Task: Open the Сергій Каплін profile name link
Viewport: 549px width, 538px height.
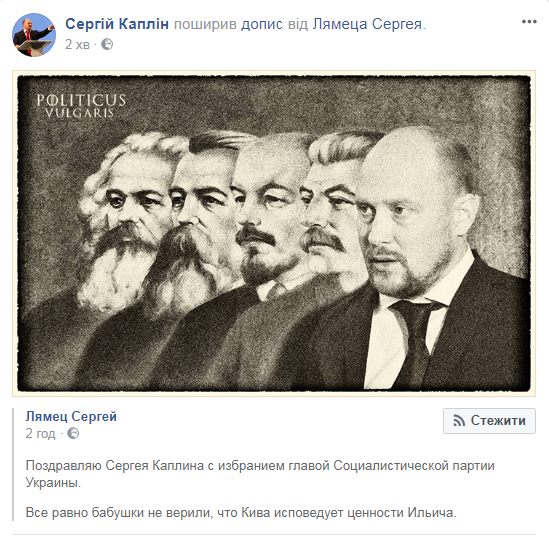Action: 117,24
